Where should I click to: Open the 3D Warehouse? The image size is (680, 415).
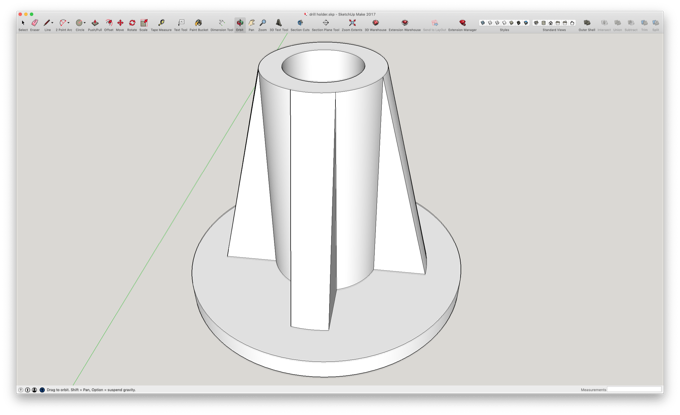tap(376, 23)
